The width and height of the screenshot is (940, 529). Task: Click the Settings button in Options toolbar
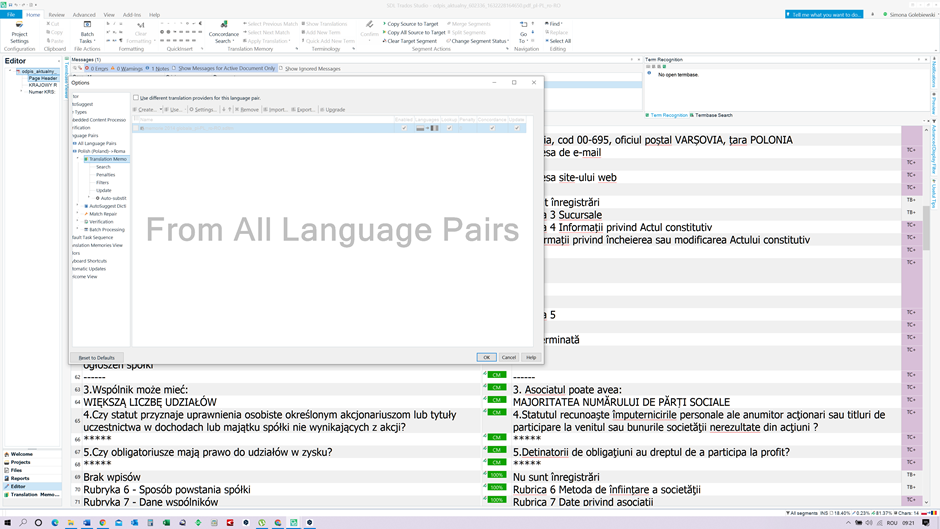(203, 110)
